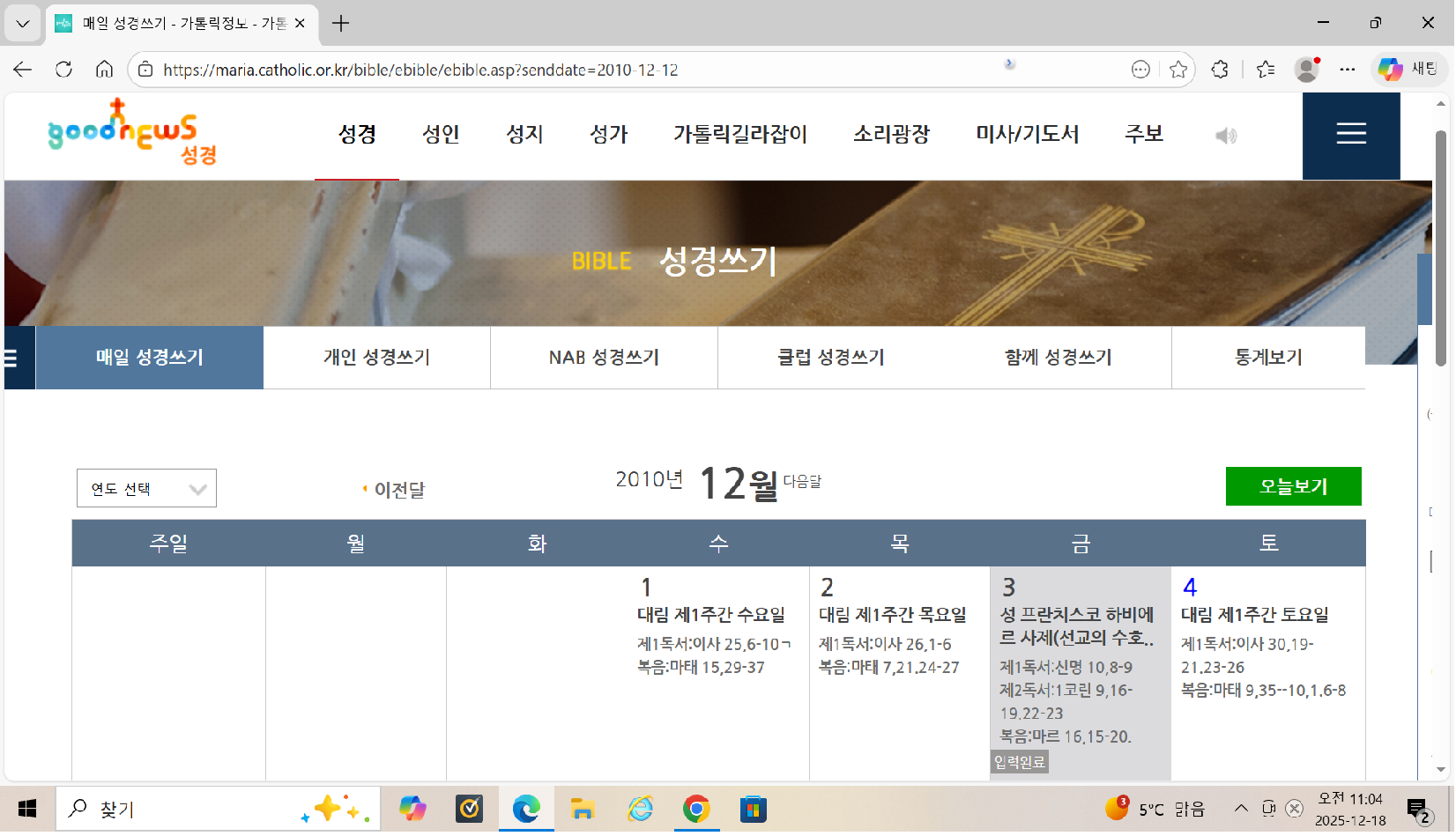Toggle the speaker sound icon in the navigation
The height and width of the screenshot is (836, 1456).
pyautogui.click(x=1226, y=136)
